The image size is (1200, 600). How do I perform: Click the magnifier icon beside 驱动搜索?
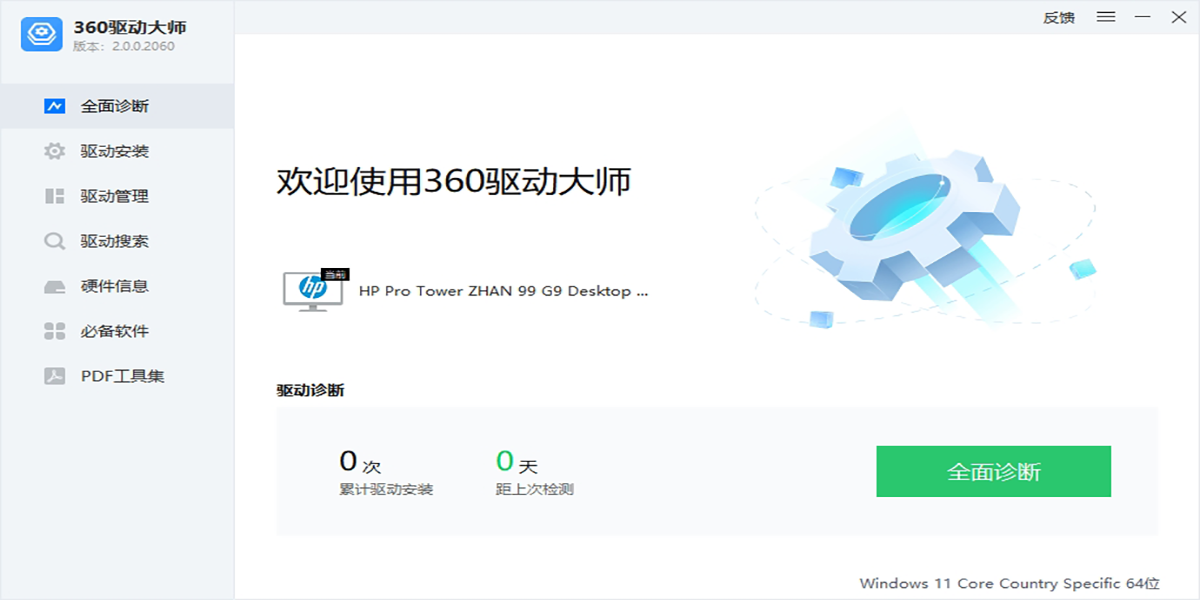[x=54, y=241]
